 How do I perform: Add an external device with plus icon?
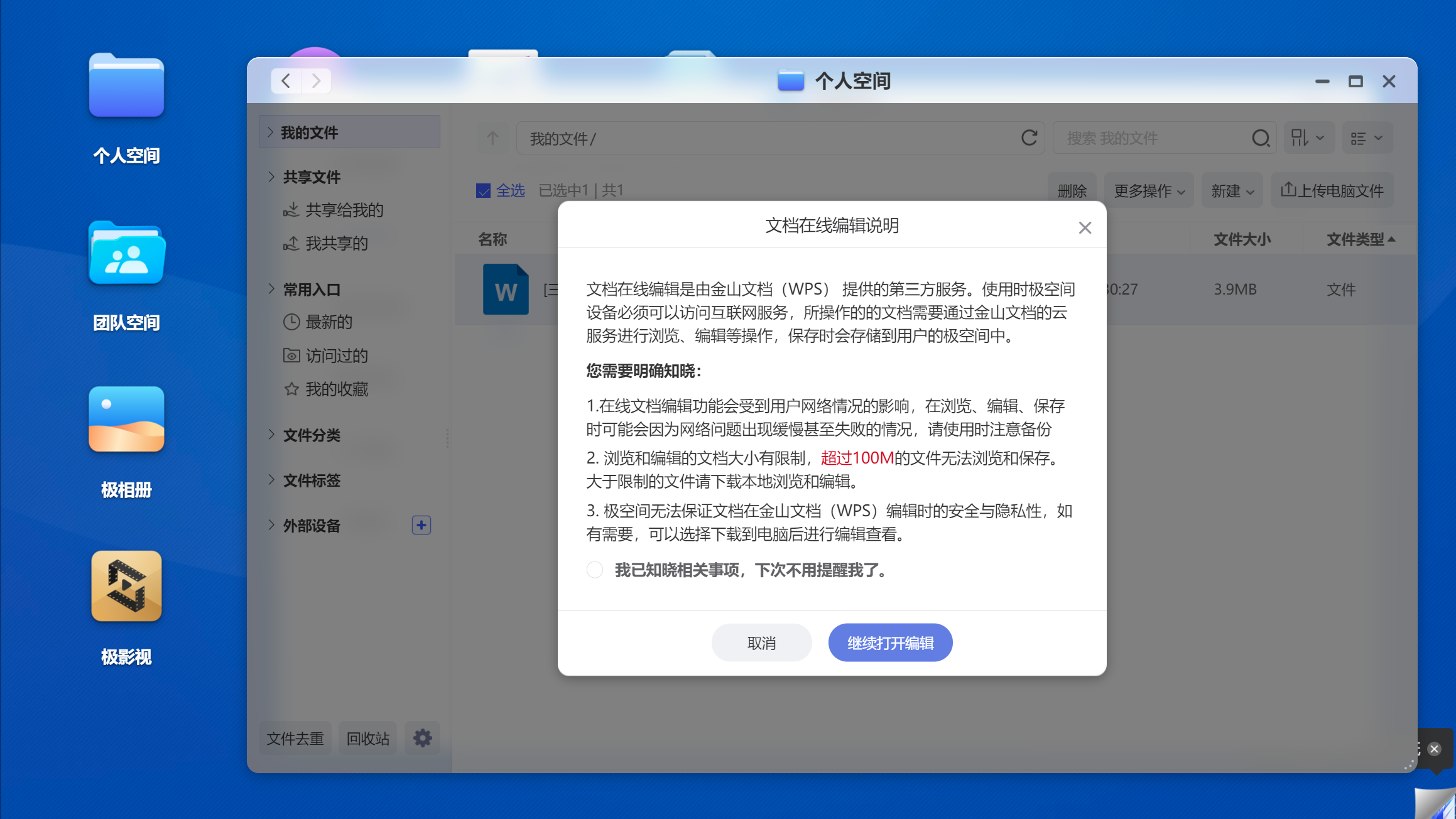coord(421,525)
